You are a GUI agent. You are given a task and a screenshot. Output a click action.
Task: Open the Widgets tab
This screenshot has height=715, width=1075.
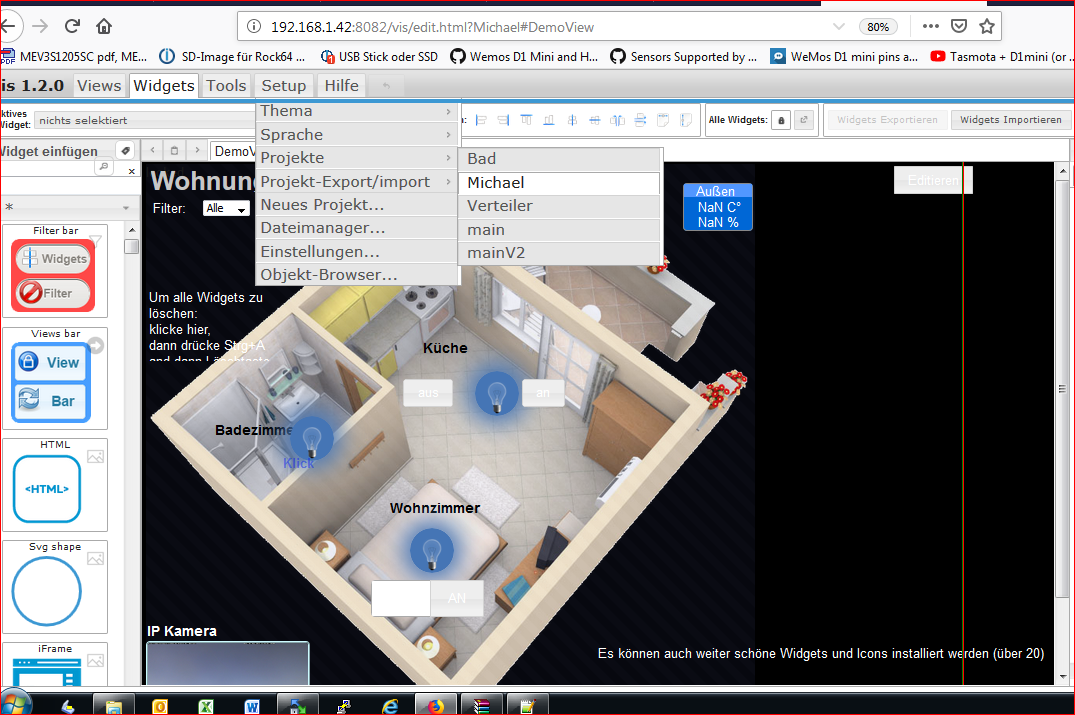tap(164, 86)
